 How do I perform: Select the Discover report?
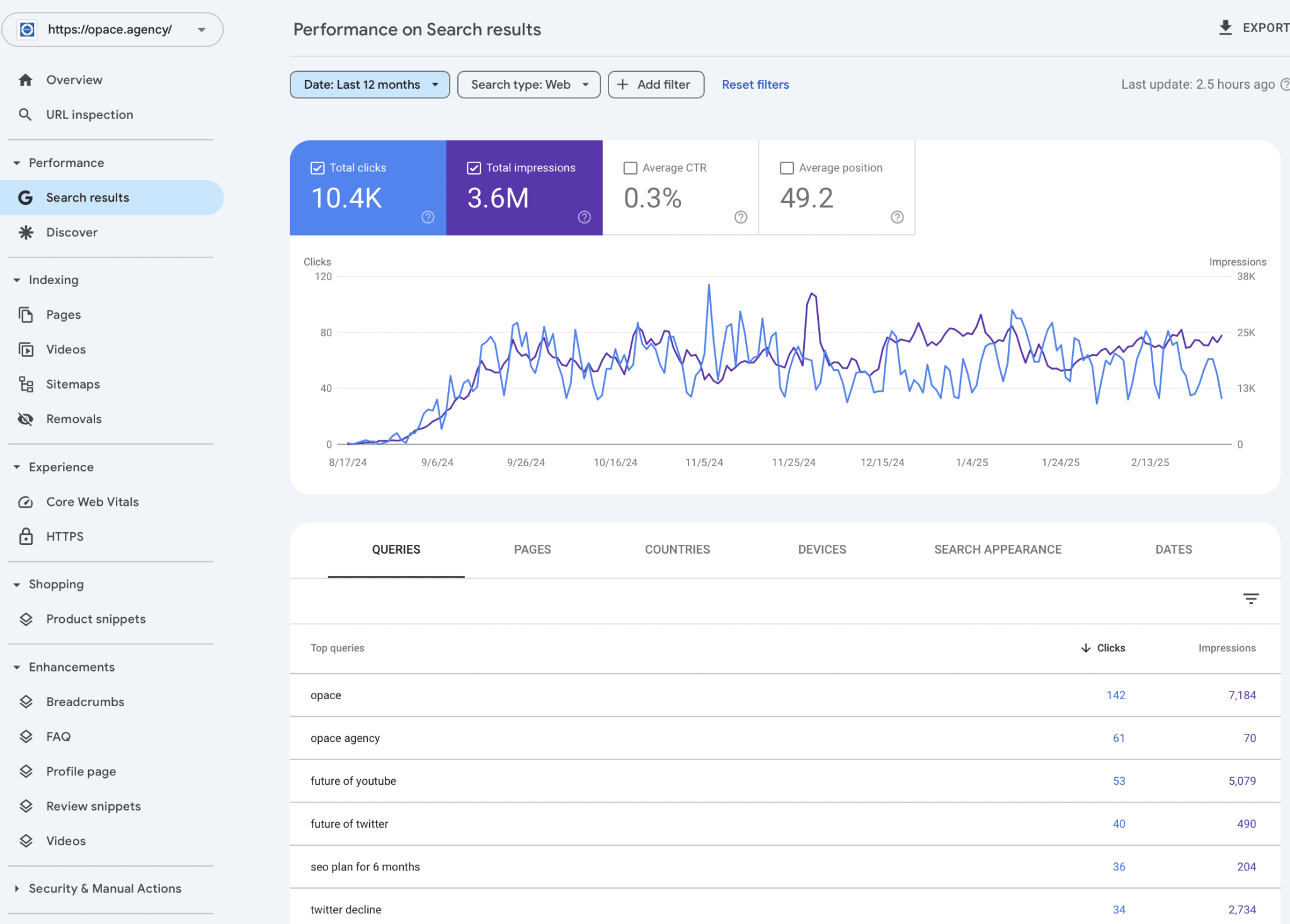71,232
